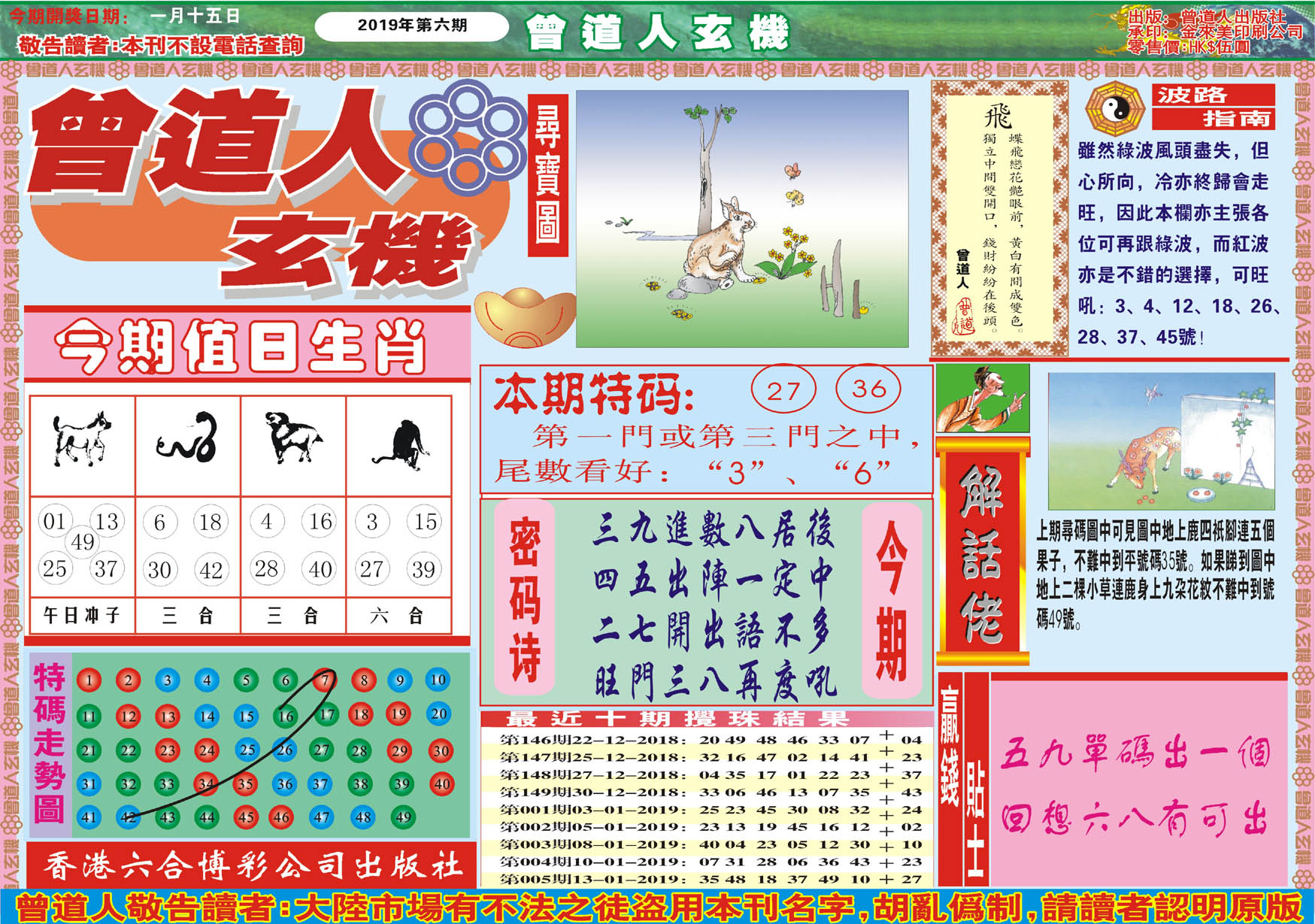Click the dog zodiac animal picture
The width and height of the screenshot is (1315, 924).
click(81, 440)
